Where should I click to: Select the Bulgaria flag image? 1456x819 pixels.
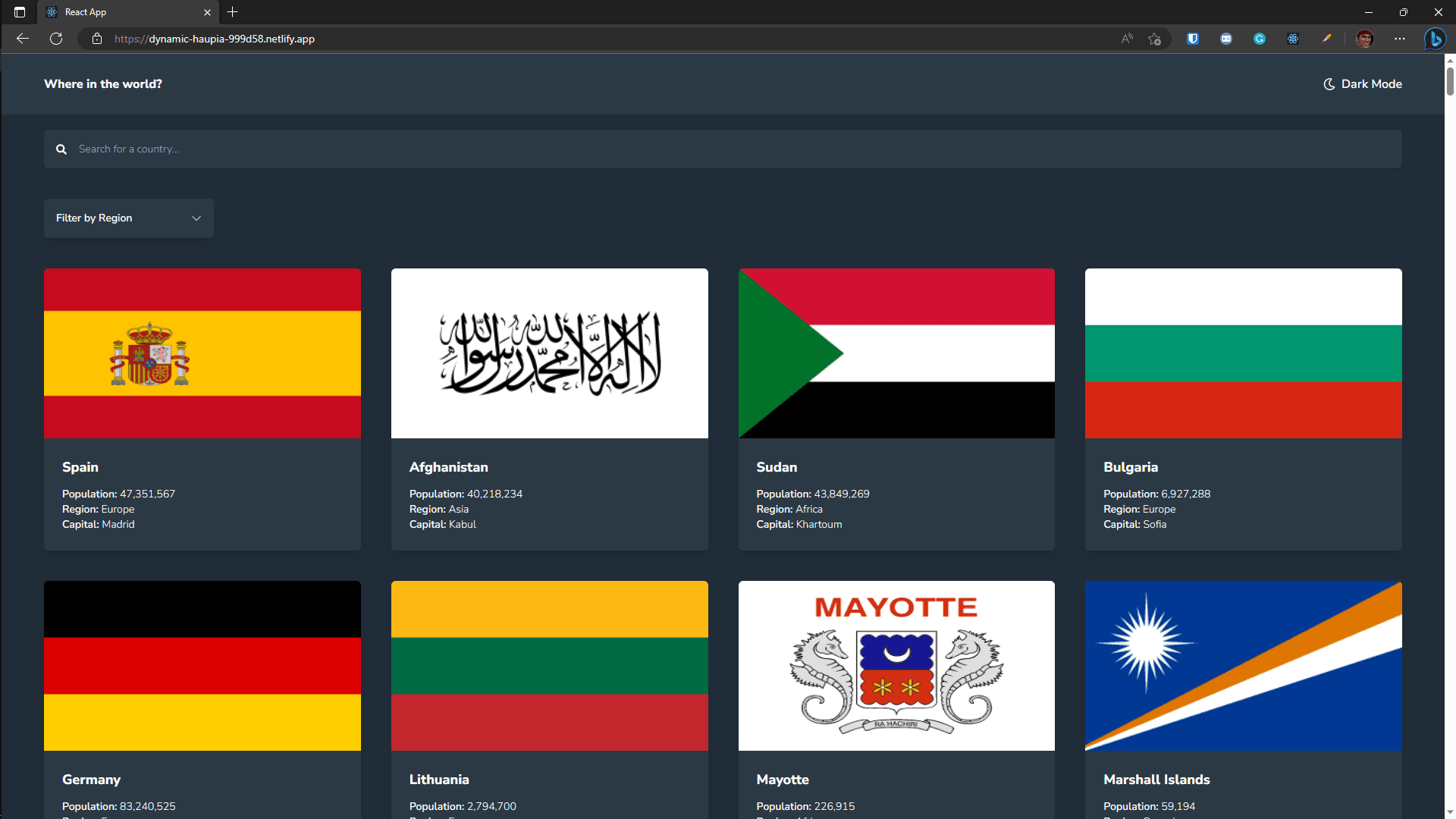1244,353
